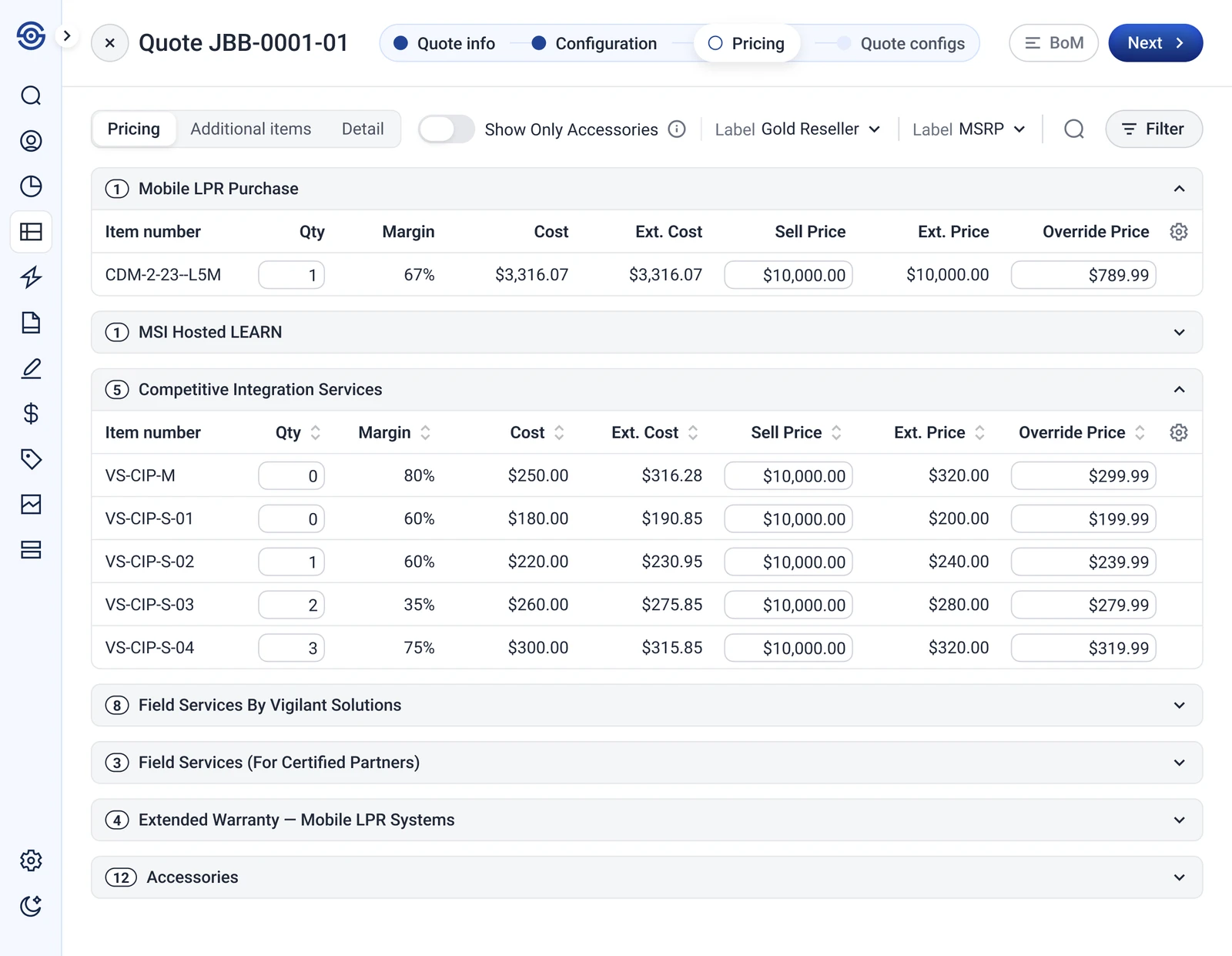Click the lightning bolt sidebar icon
The height and width of the screenshot is (956, 1232).
pyautogui.click(x=31, y=277)
